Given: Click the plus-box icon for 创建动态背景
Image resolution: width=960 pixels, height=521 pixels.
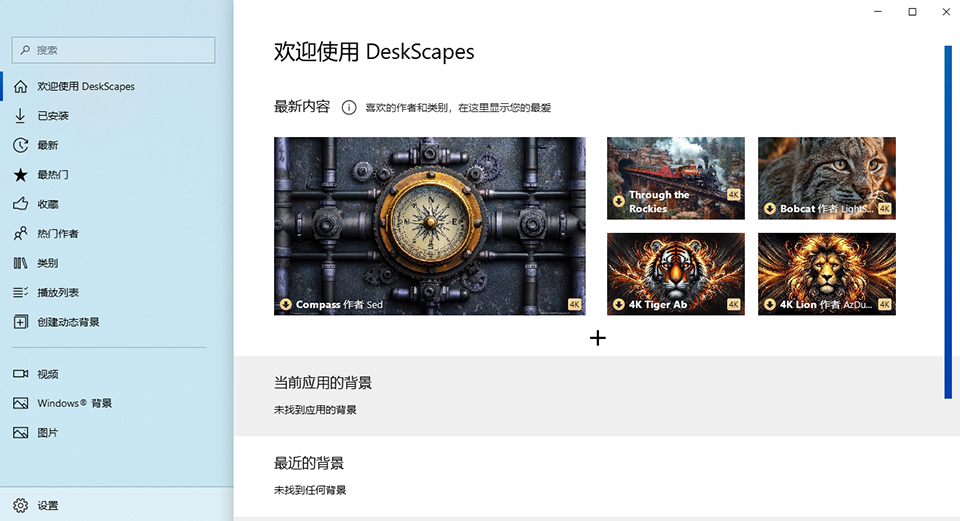Looking at the screenshot, I should (x=20, y=321).
